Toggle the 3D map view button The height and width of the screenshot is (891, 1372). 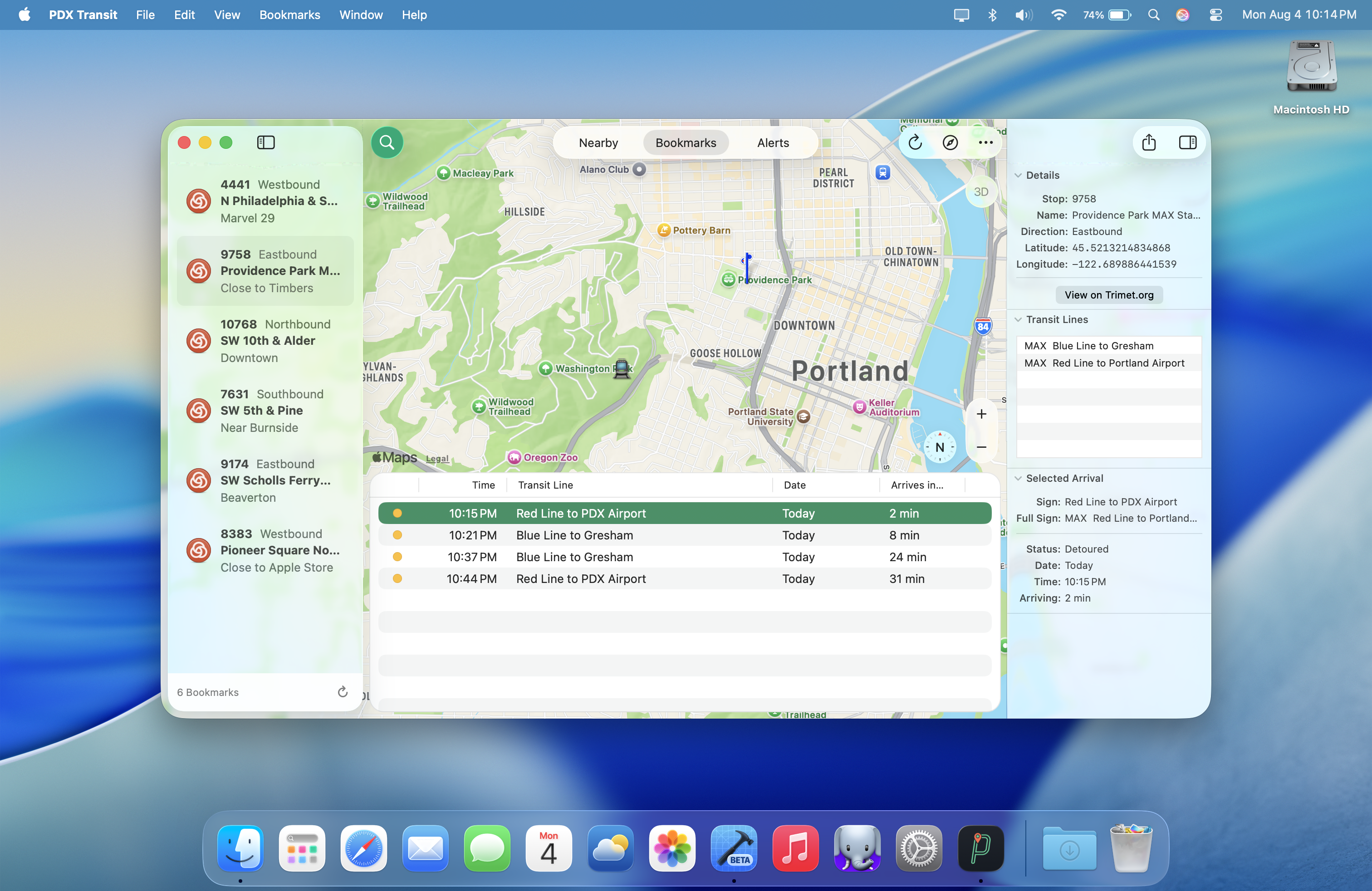tap(980, 192)
